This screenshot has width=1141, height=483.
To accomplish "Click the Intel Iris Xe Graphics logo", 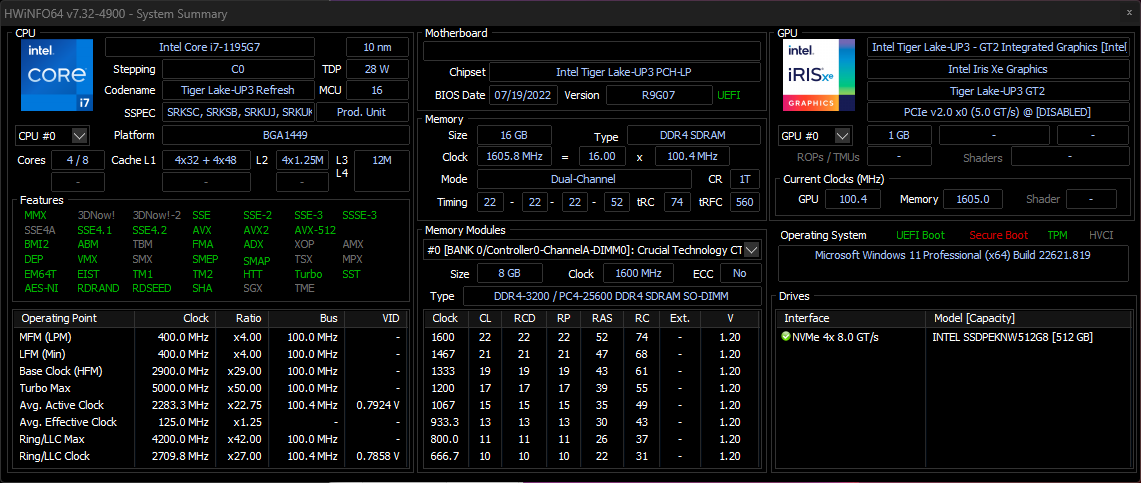I will pos(819,75).
